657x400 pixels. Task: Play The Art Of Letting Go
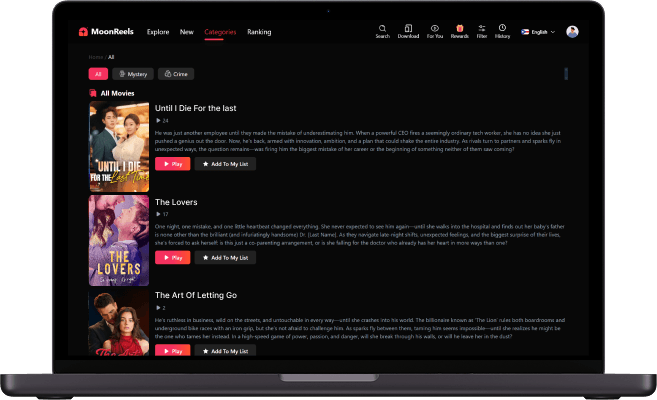click(x=173, y=350)
